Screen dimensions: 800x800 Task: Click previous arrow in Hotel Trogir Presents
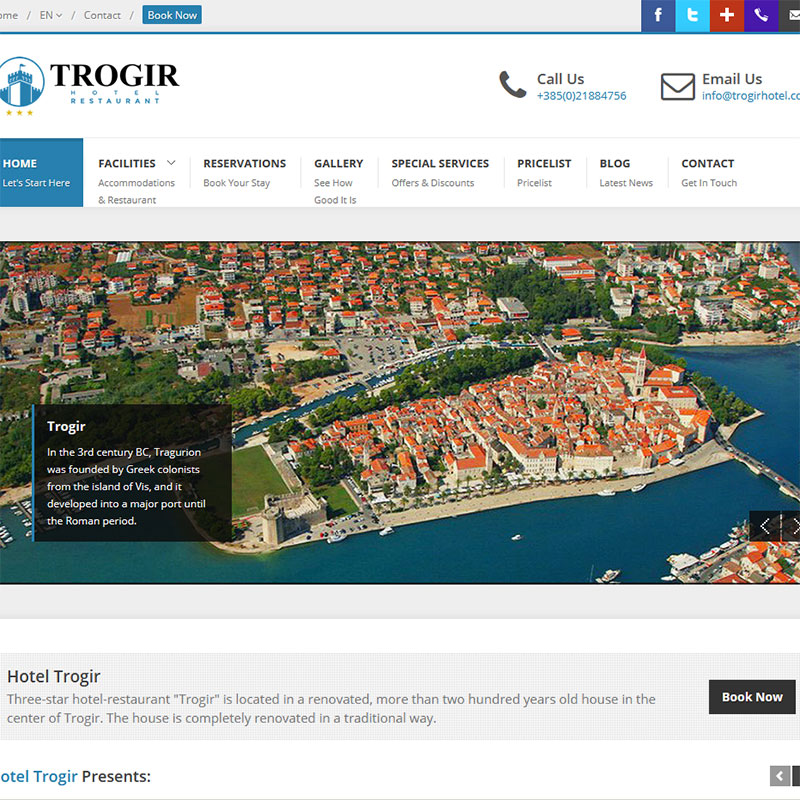pyautogui.click(x=780, y=776)
